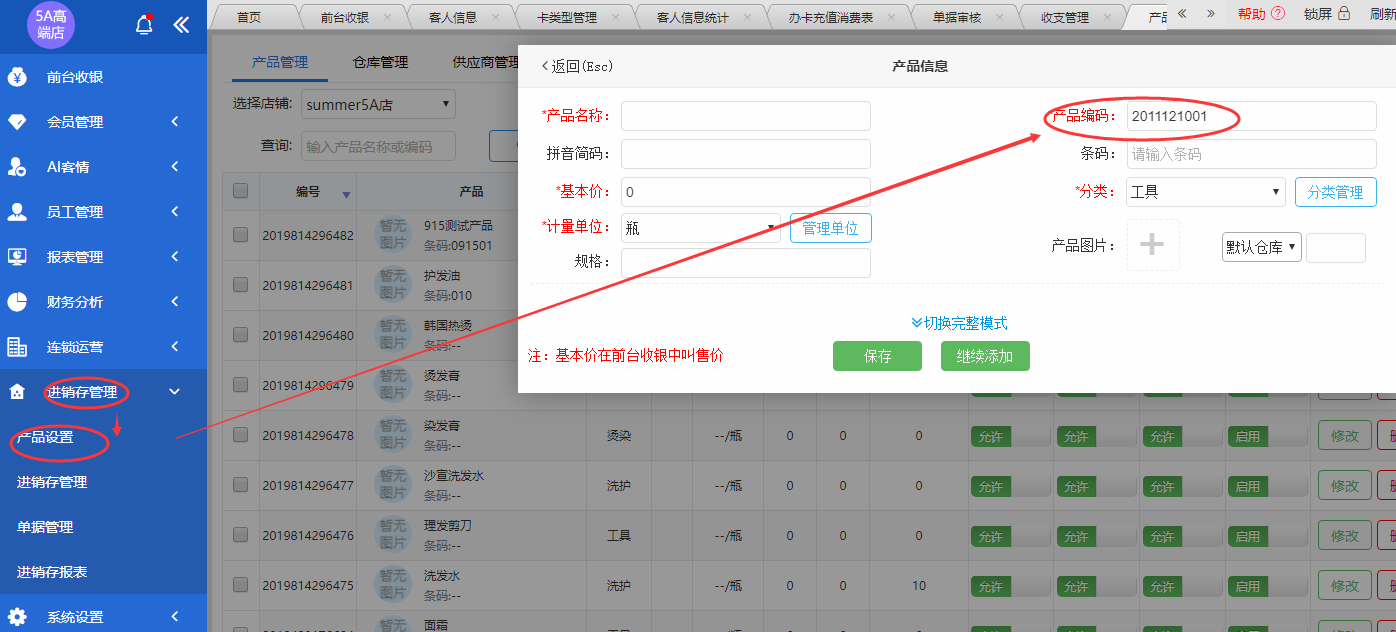Image resolution: width=1396 pixels, height=632 pixels.
Task: Click the yen money-bag icon beside 前台收银
Action: coord(17,77)
